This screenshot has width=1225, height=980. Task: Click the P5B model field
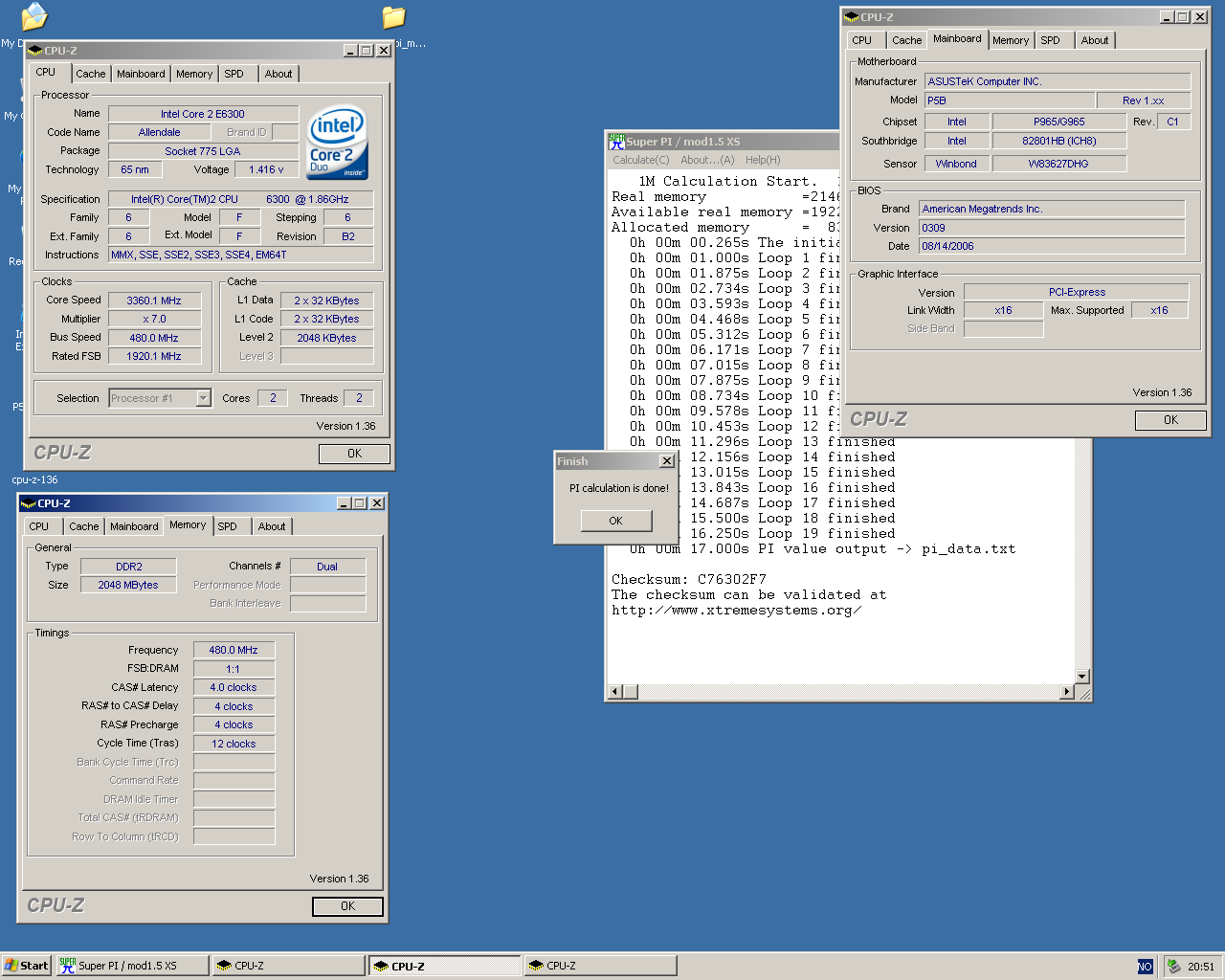(x=1010, y=100)
